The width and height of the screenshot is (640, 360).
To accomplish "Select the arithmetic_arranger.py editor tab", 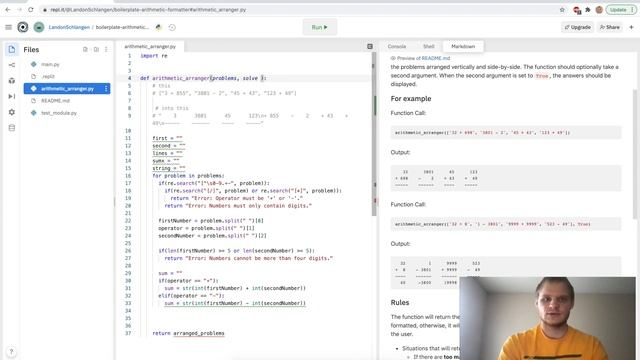I will click(x=150, y=47).
